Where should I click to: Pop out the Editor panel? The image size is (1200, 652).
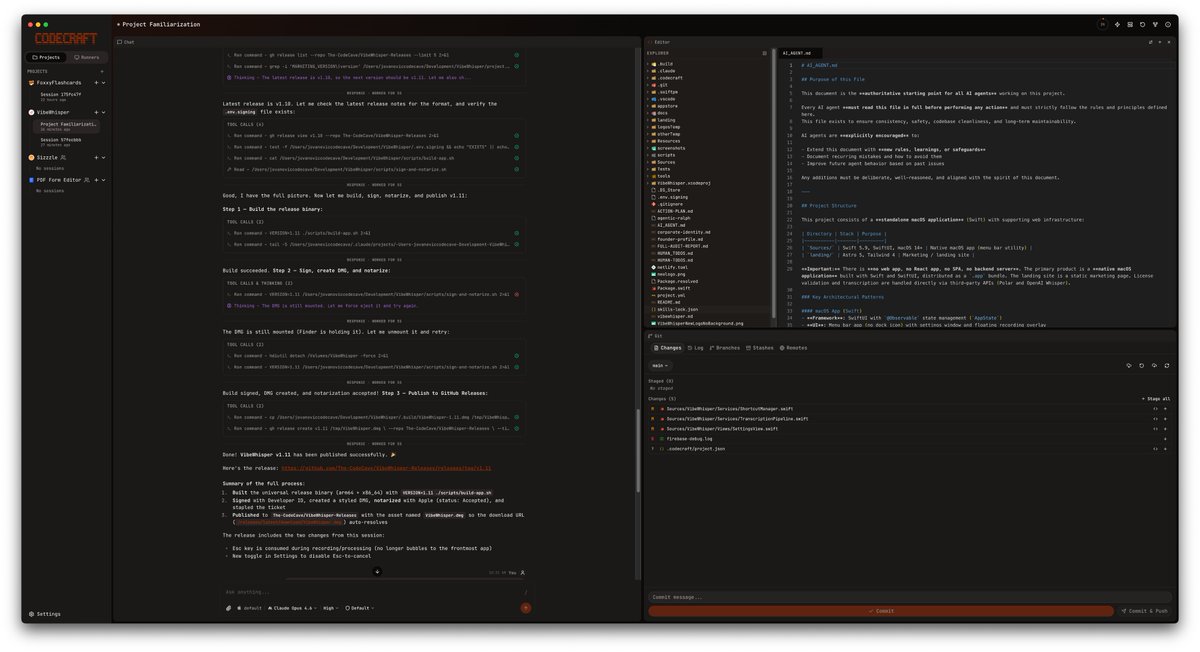pyautogui.click(x=1151, y=42)
